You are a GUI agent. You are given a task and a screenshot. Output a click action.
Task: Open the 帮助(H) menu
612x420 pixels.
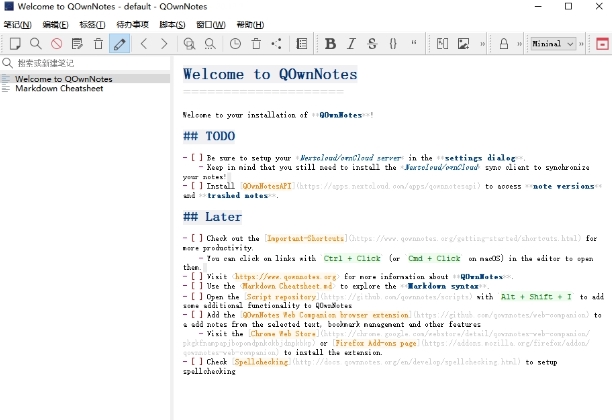(250, 25)
